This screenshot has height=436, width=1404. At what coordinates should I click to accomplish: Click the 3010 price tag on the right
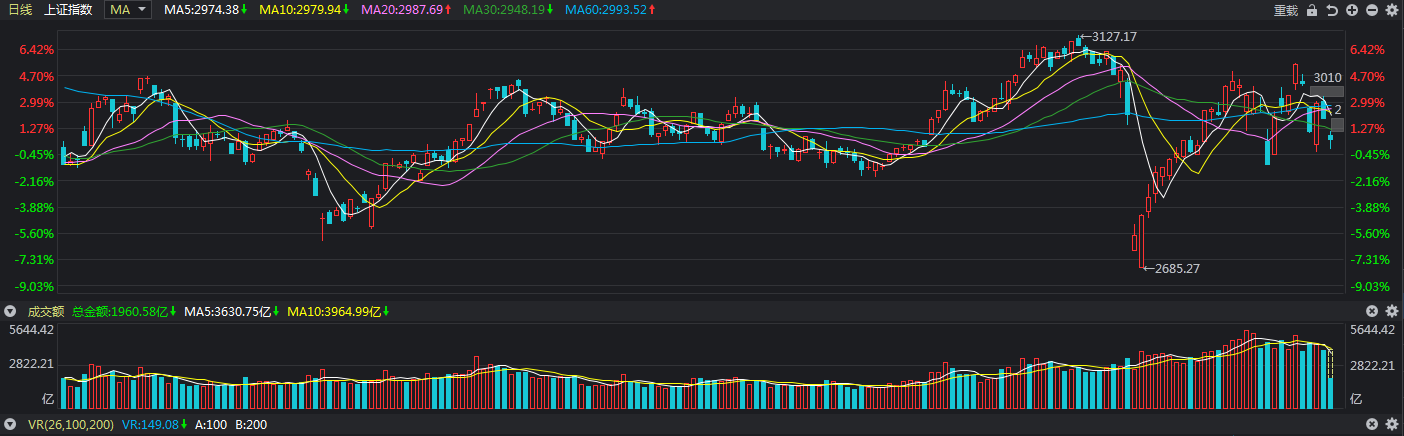click(x=1327, y=77)
